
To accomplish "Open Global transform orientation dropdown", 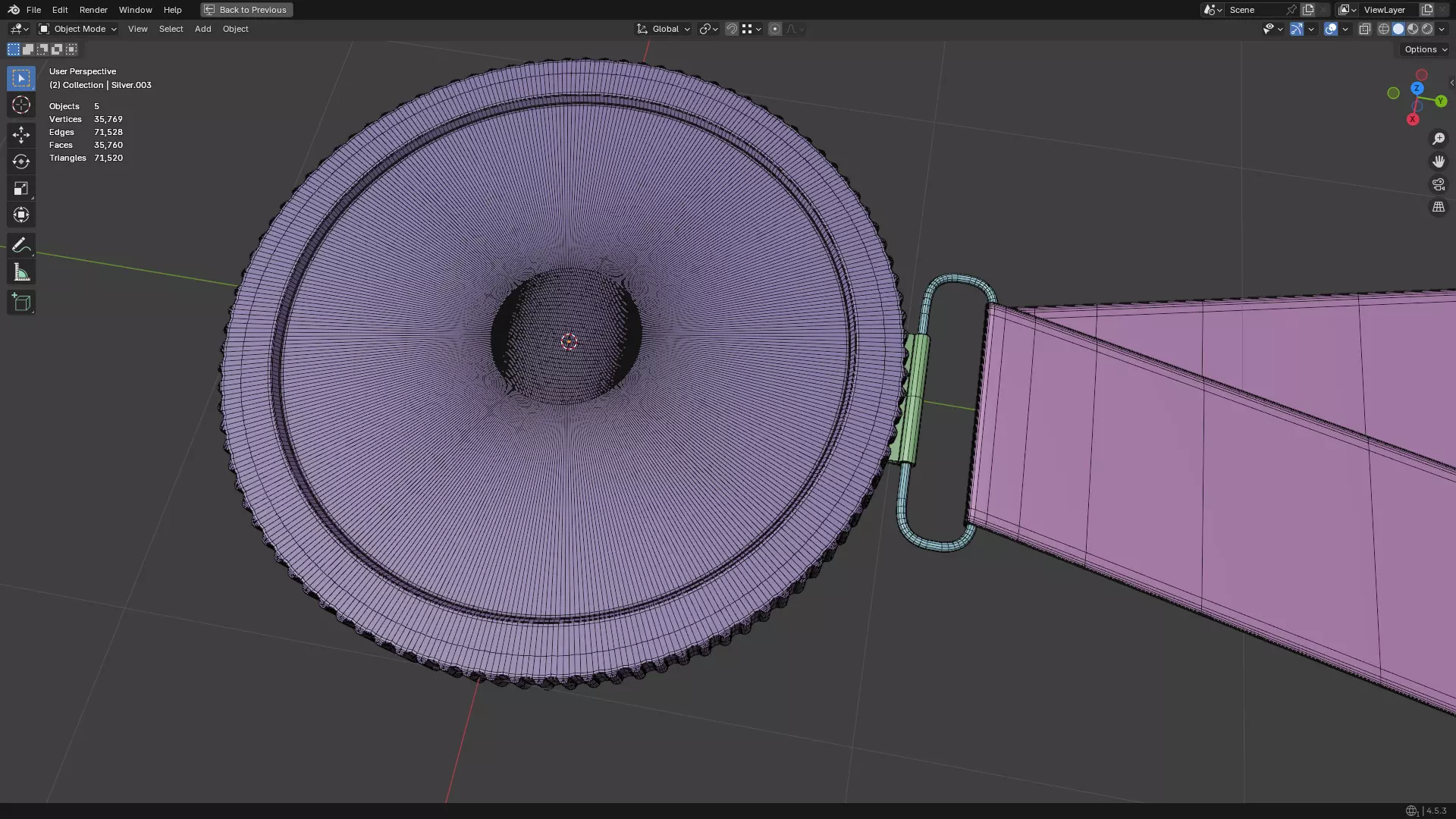I will pos(664,29).
